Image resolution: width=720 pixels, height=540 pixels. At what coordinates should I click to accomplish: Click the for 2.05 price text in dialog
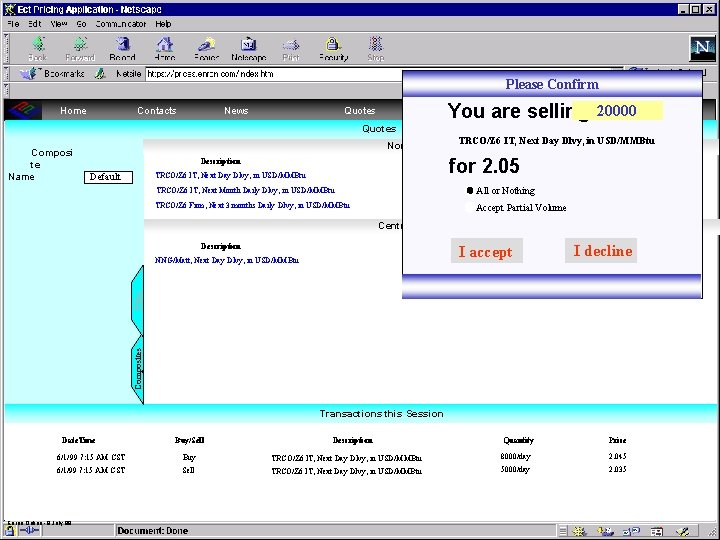(x=484, y=166)
